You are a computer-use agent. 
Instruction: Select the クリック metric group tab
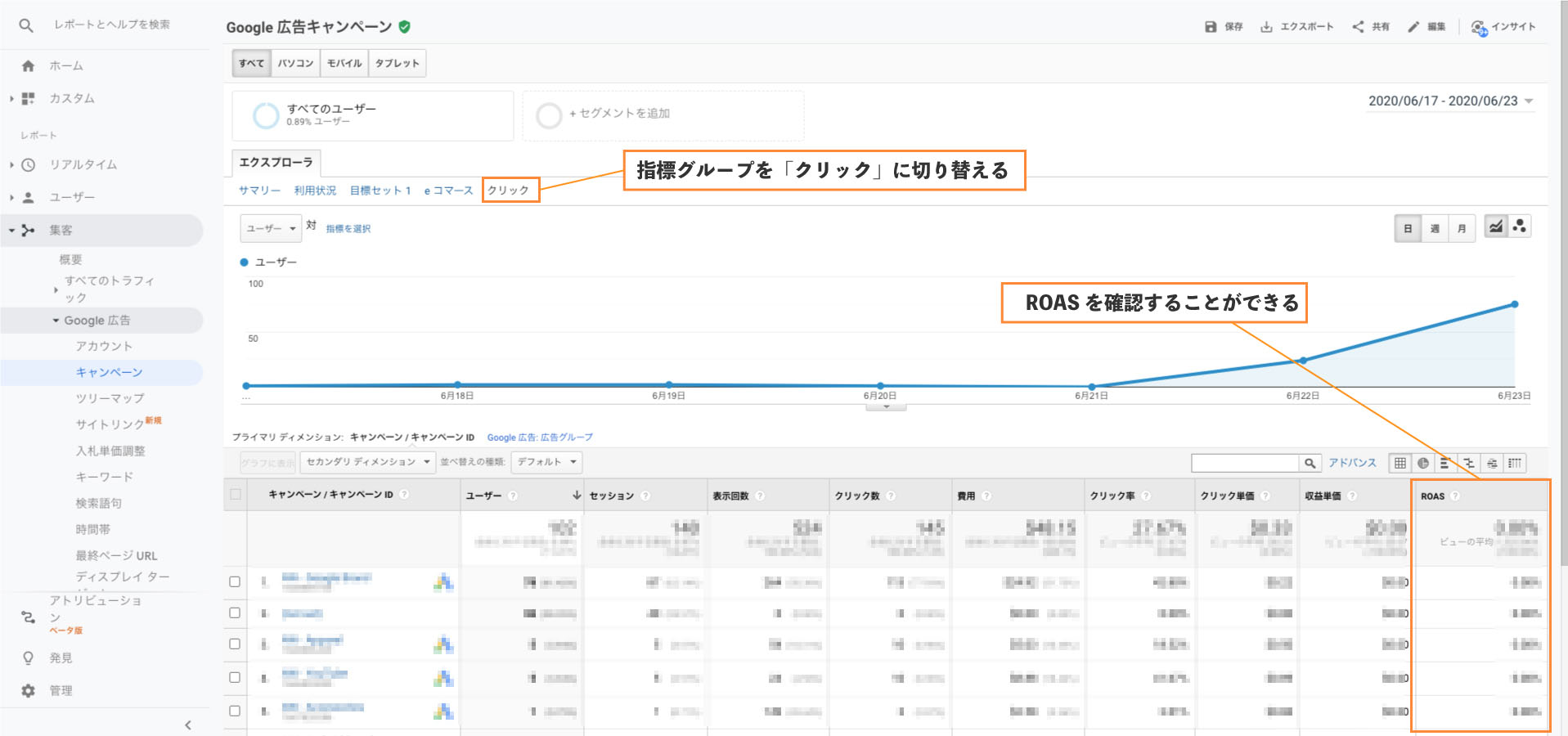point(509,191)
